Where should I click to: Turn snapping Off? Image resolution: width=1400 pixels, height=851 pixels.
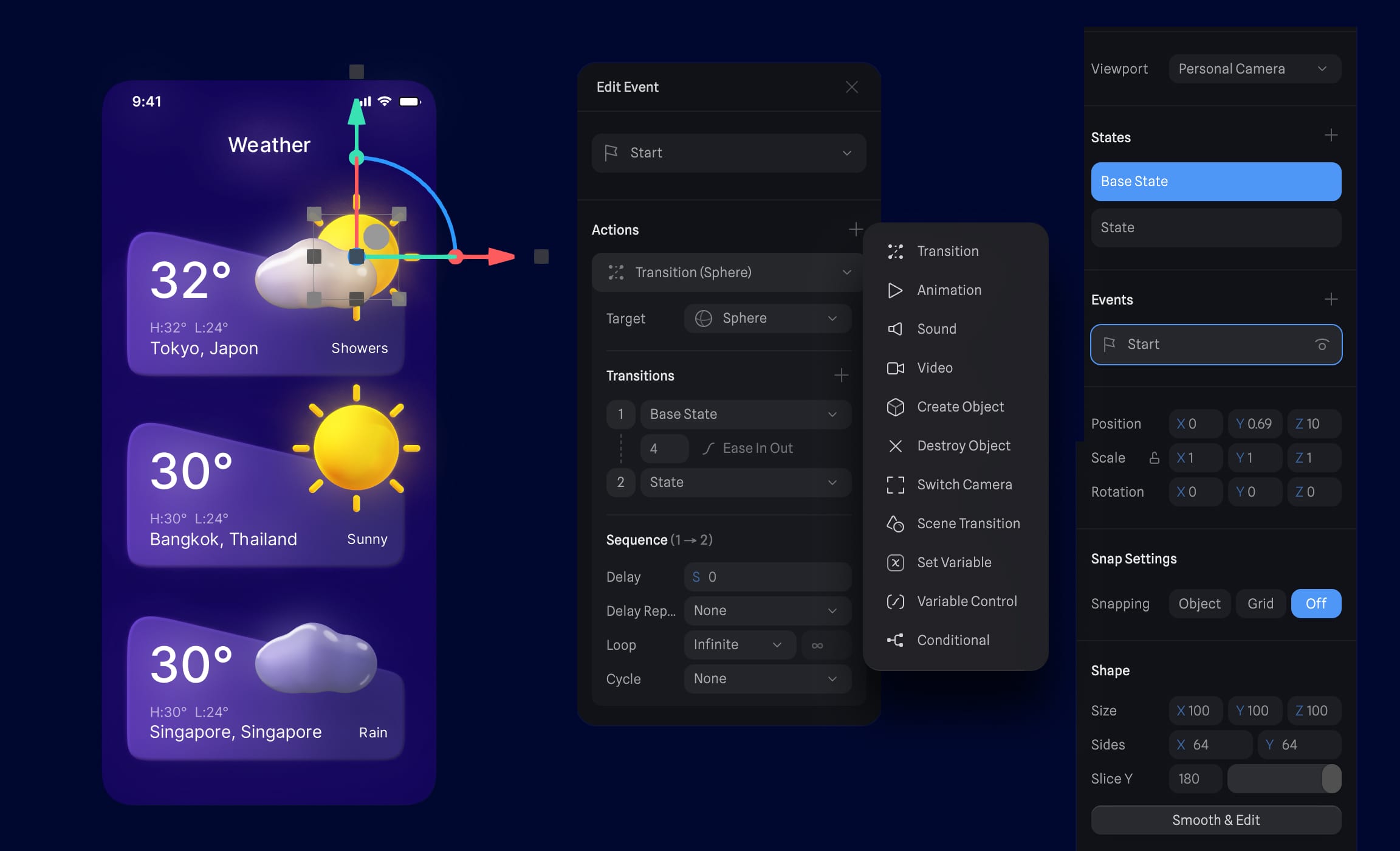click(x=1316, y=604)
